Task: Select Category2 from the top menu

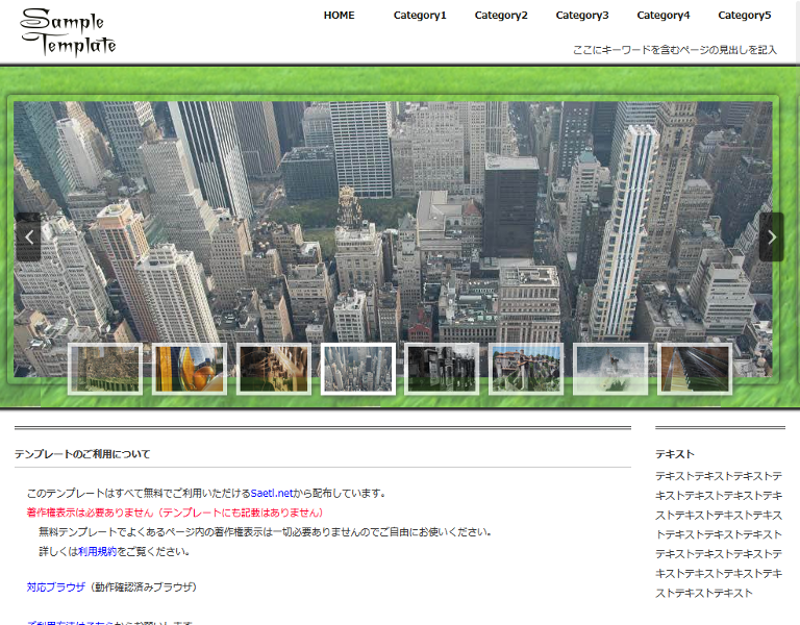Action: click(501, 15)
